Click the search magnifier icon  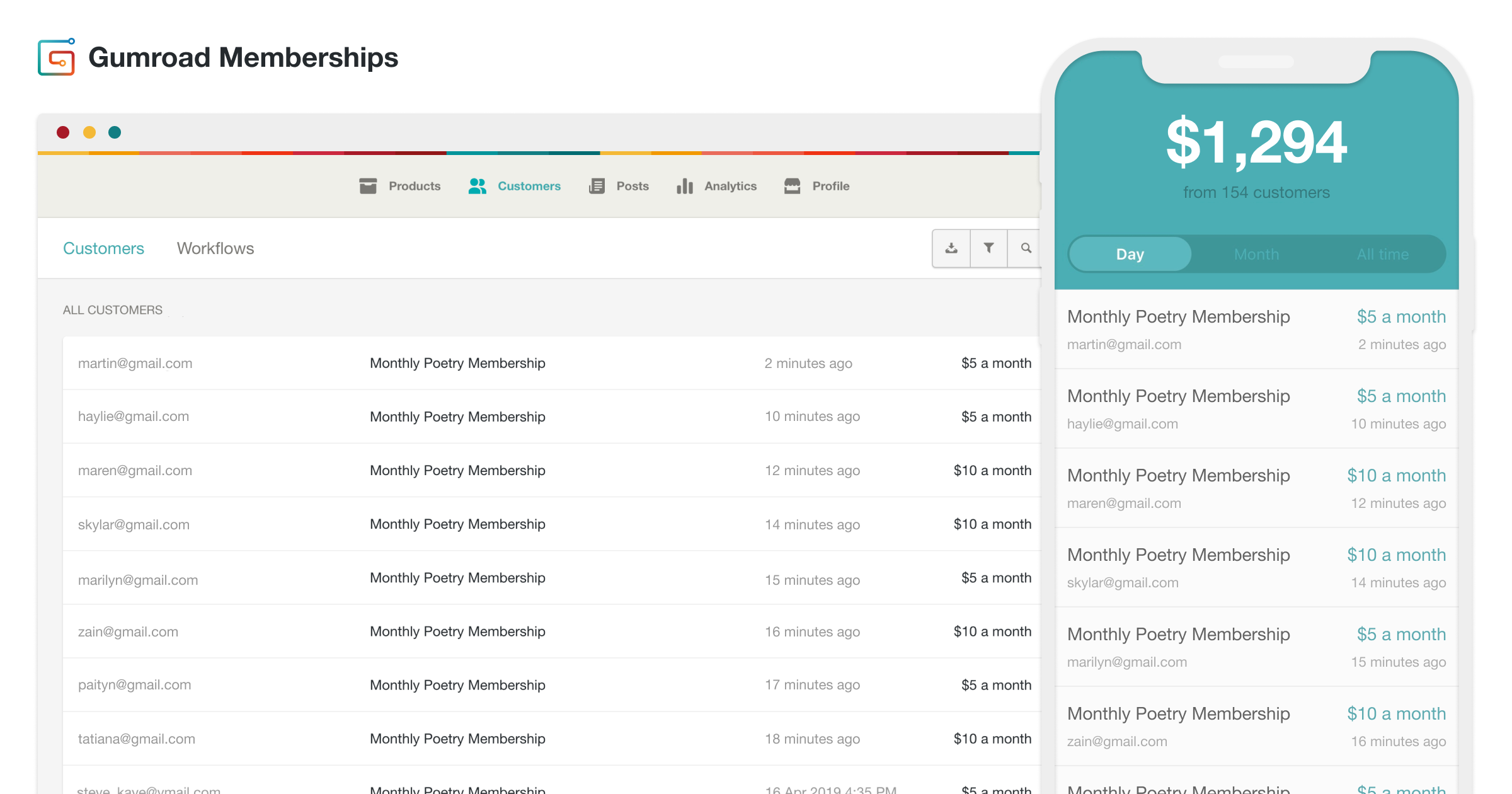click(x=1026, y=248)
